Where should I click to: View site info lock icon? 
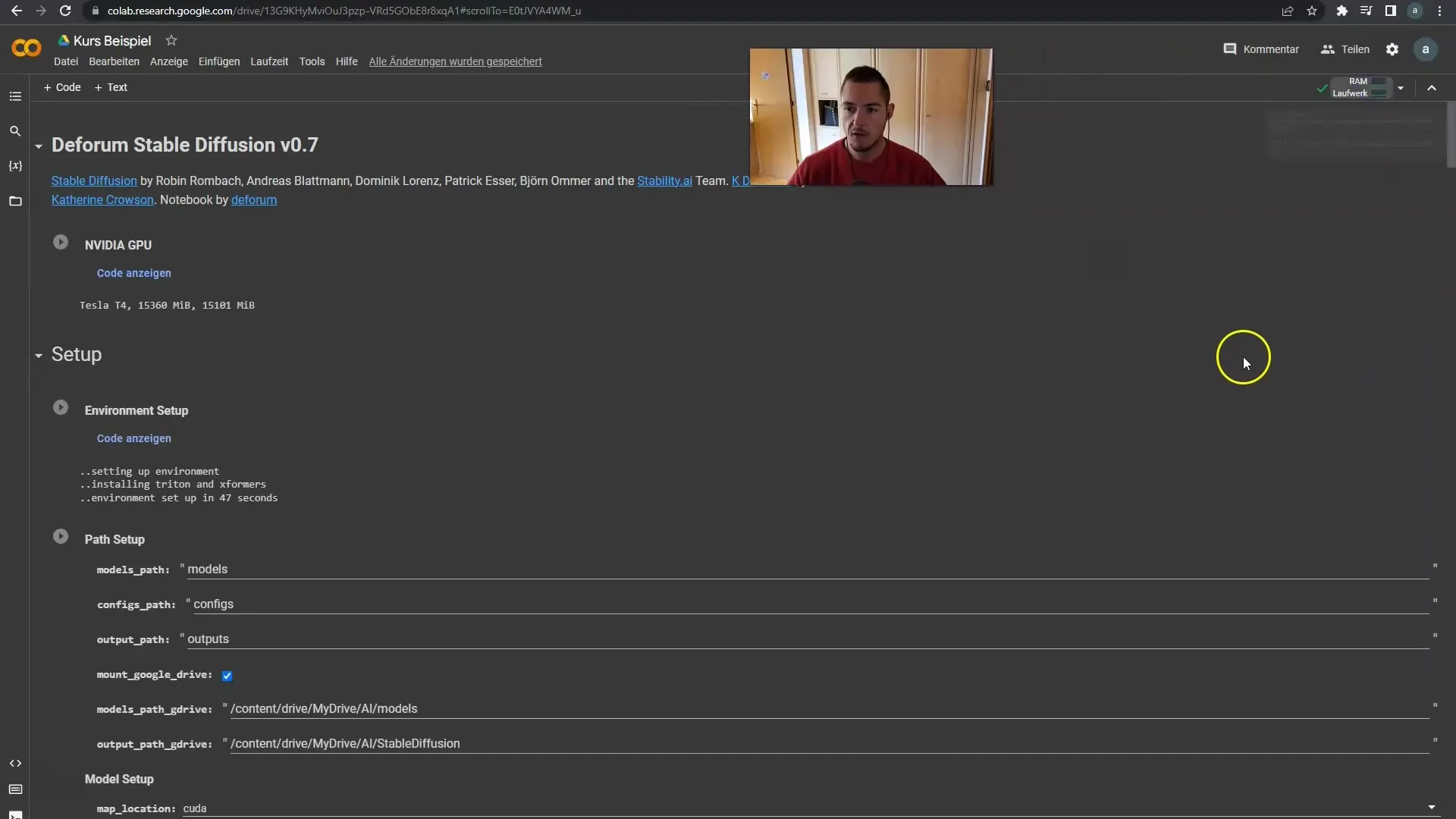point(95,11)
